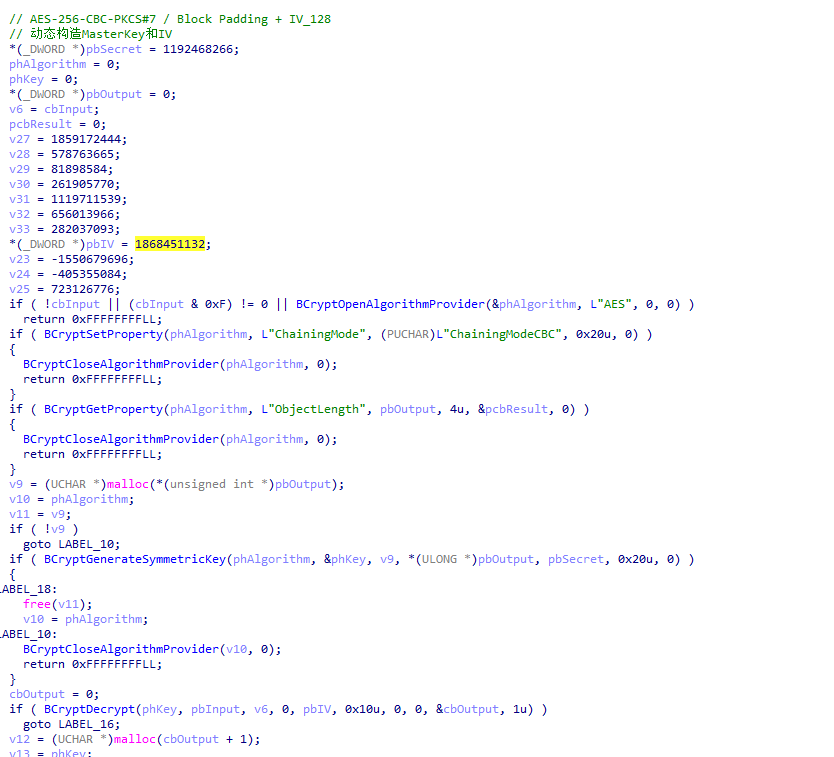This screenshot has width=834, height=757.
Task: Click the (PUCHAR) cast in BCryptSetProperty
Action: (408, 334)
